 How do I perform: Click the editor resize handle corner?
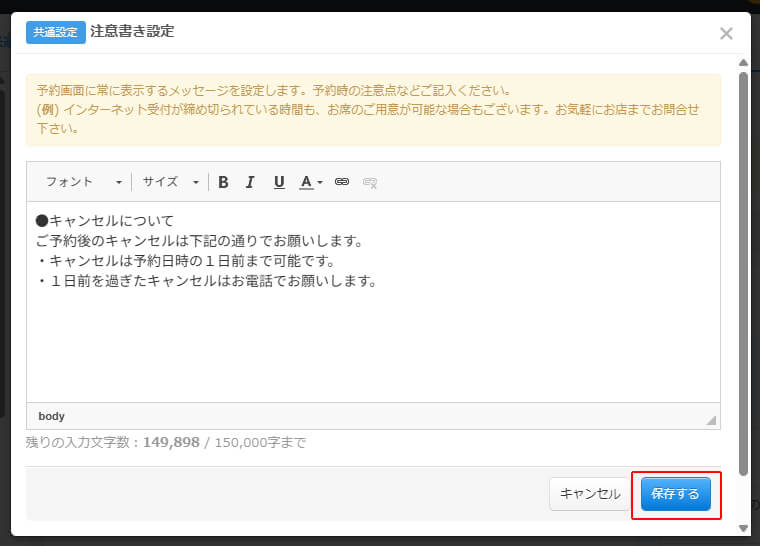pyautogui.click(x=711, y=421)
